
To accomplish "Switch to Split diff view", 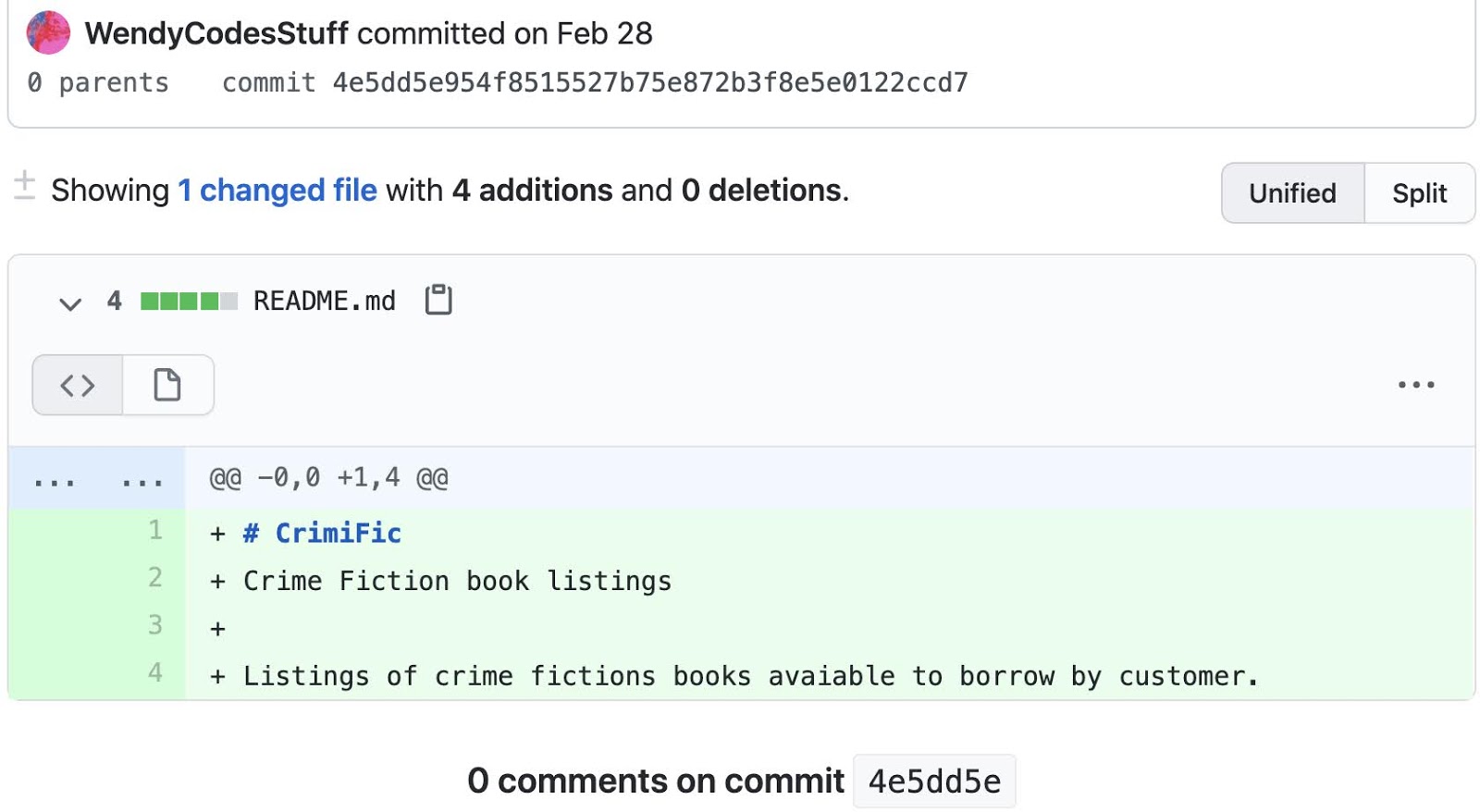I will [1418, 193].
